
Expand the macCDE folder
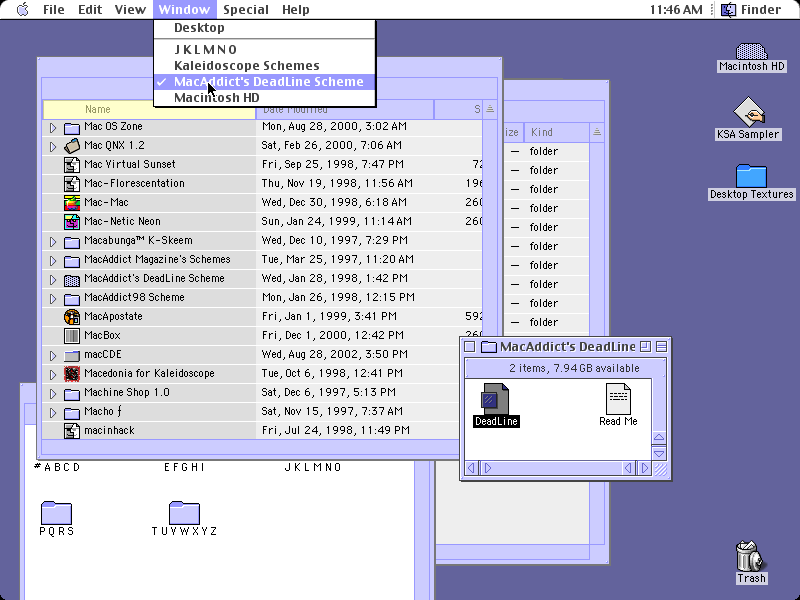tap(53, 356)
